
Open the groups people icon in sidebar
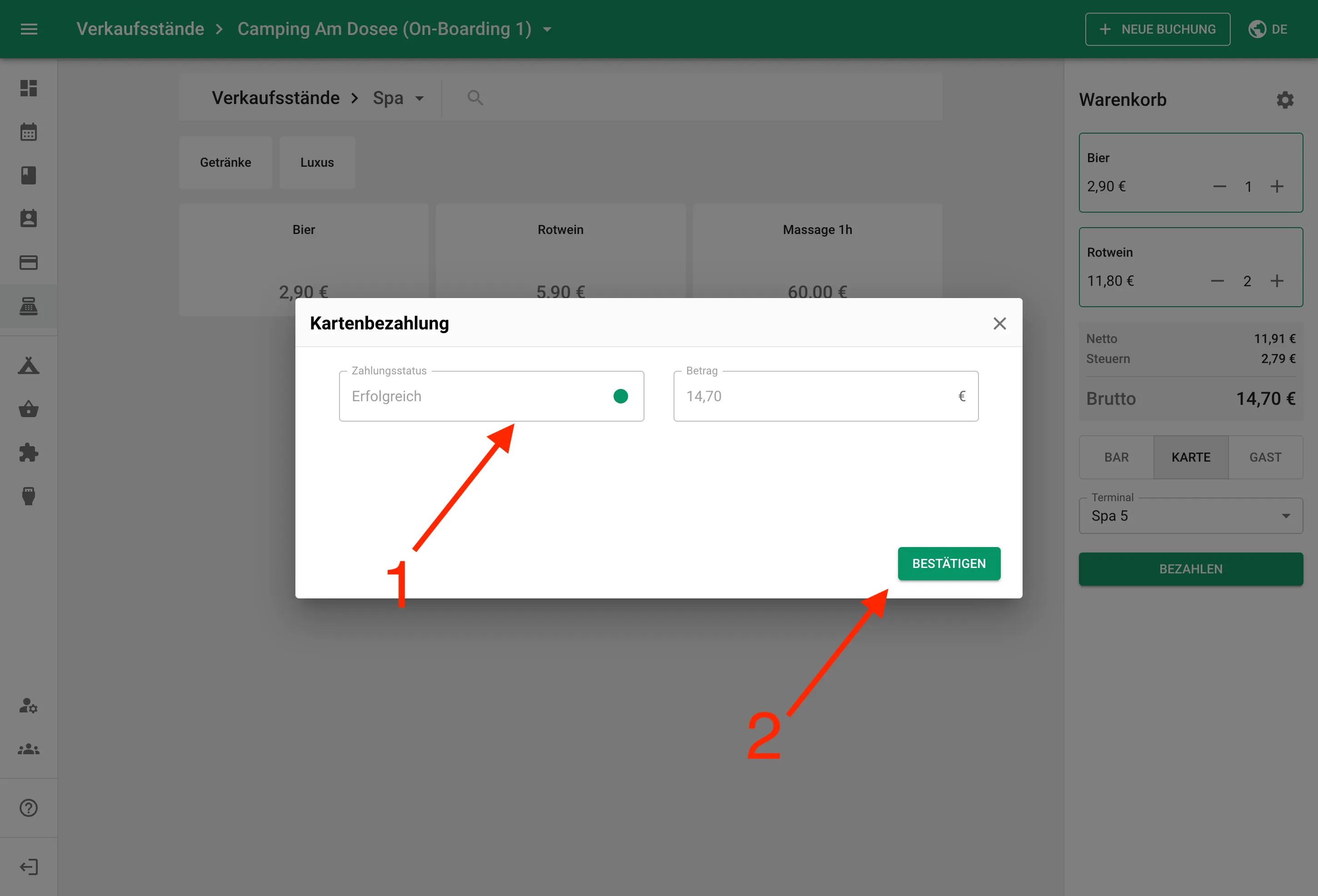pyautogui.click(x=28, y=749)
